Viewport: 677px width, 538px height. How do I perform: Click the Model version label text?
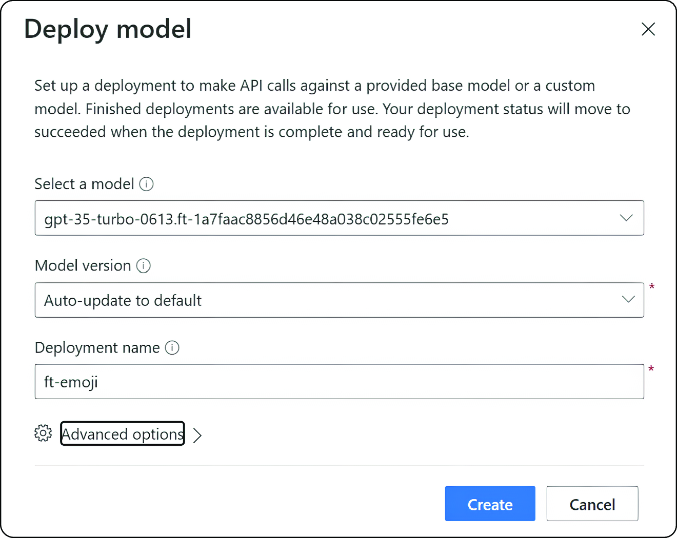point(82,266)
